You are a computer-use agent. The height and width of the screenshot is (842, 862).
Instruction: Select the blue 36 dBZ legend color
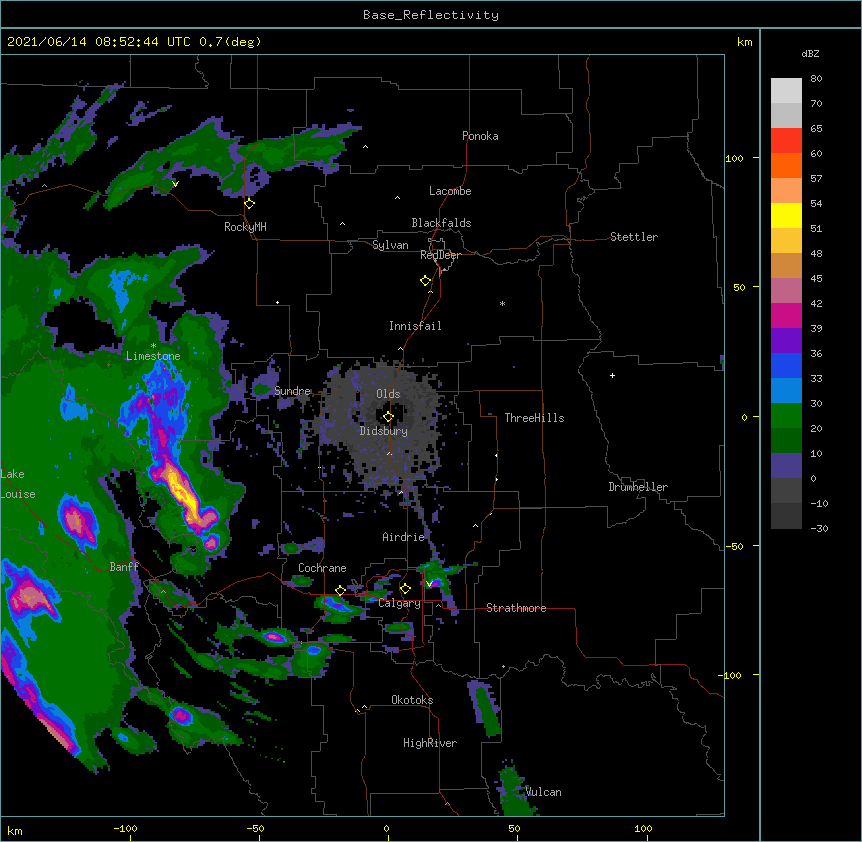pyautogui.click(x=786, y=365)
